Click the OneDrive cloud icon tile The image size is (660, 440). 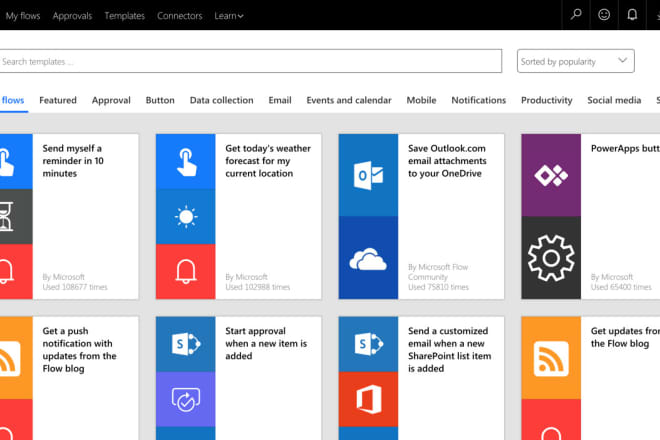368,258
